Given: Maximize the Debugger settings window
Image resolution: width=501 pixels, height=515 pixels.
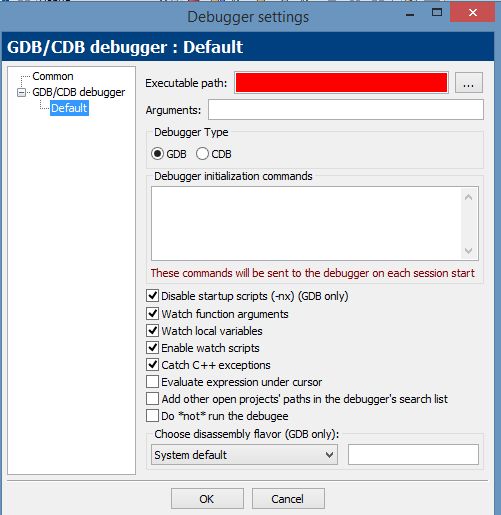Looking at the screenshot, I should [x=437, y=13].
